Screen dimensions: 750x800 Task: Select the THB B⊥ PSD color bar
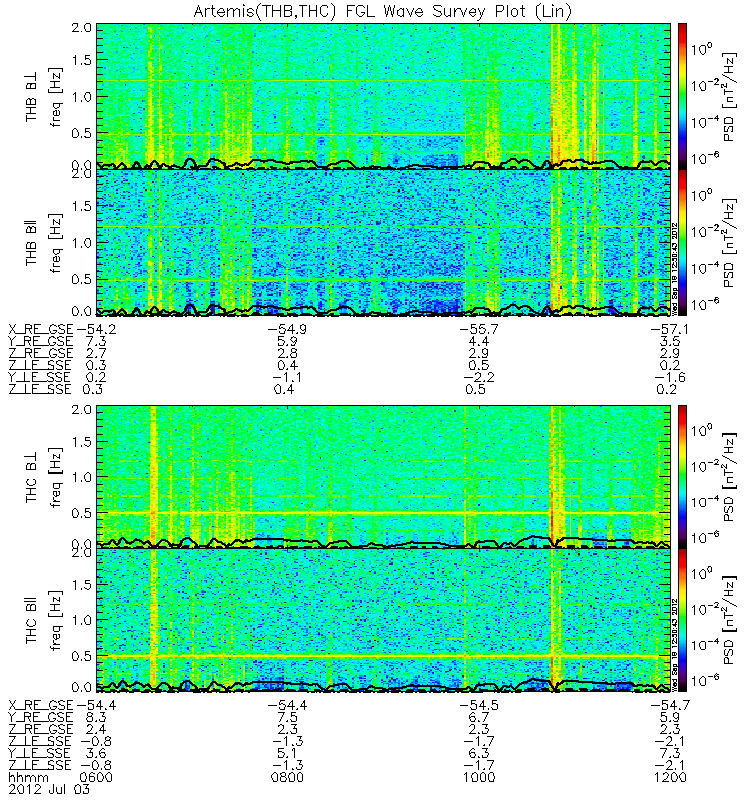[682, 96]
